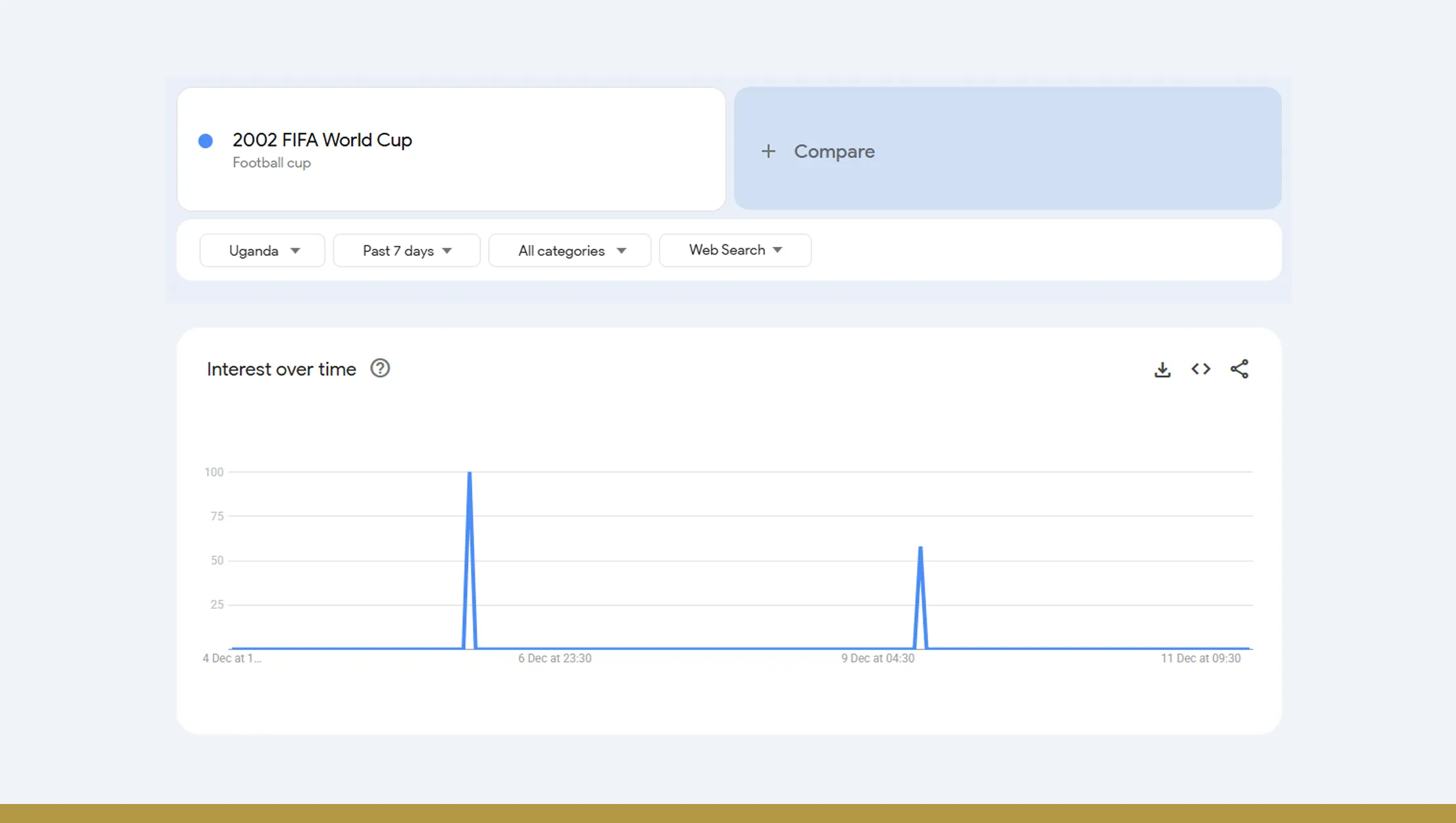
Task: Click the plus icon beside Compare
Action: point(768,151)
